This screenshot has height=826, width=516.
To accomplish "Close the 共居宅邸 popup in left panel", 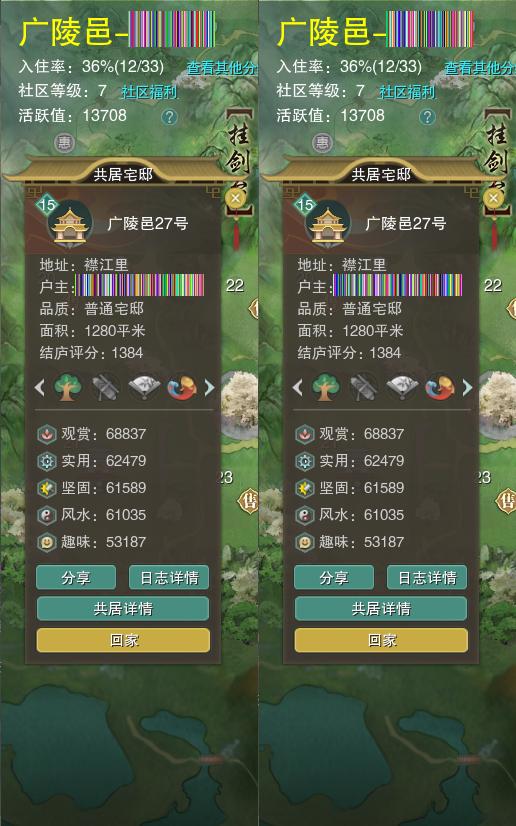I will pos(235,198).
